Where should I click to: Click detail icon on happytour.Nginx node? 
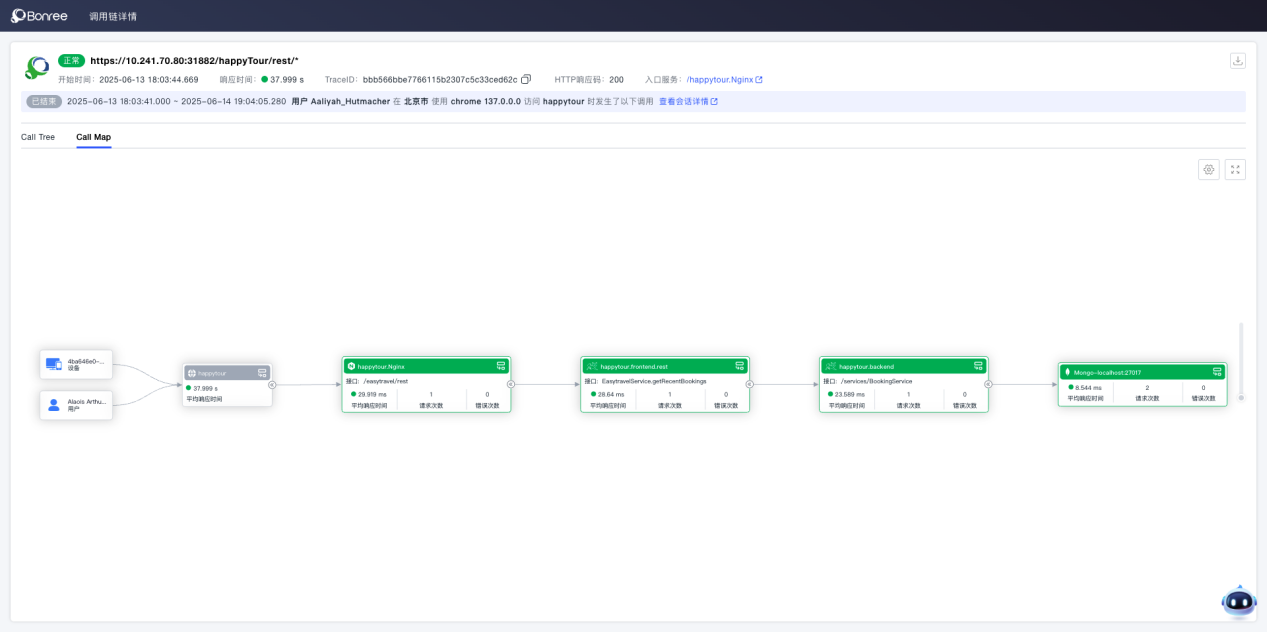(501, 366)
